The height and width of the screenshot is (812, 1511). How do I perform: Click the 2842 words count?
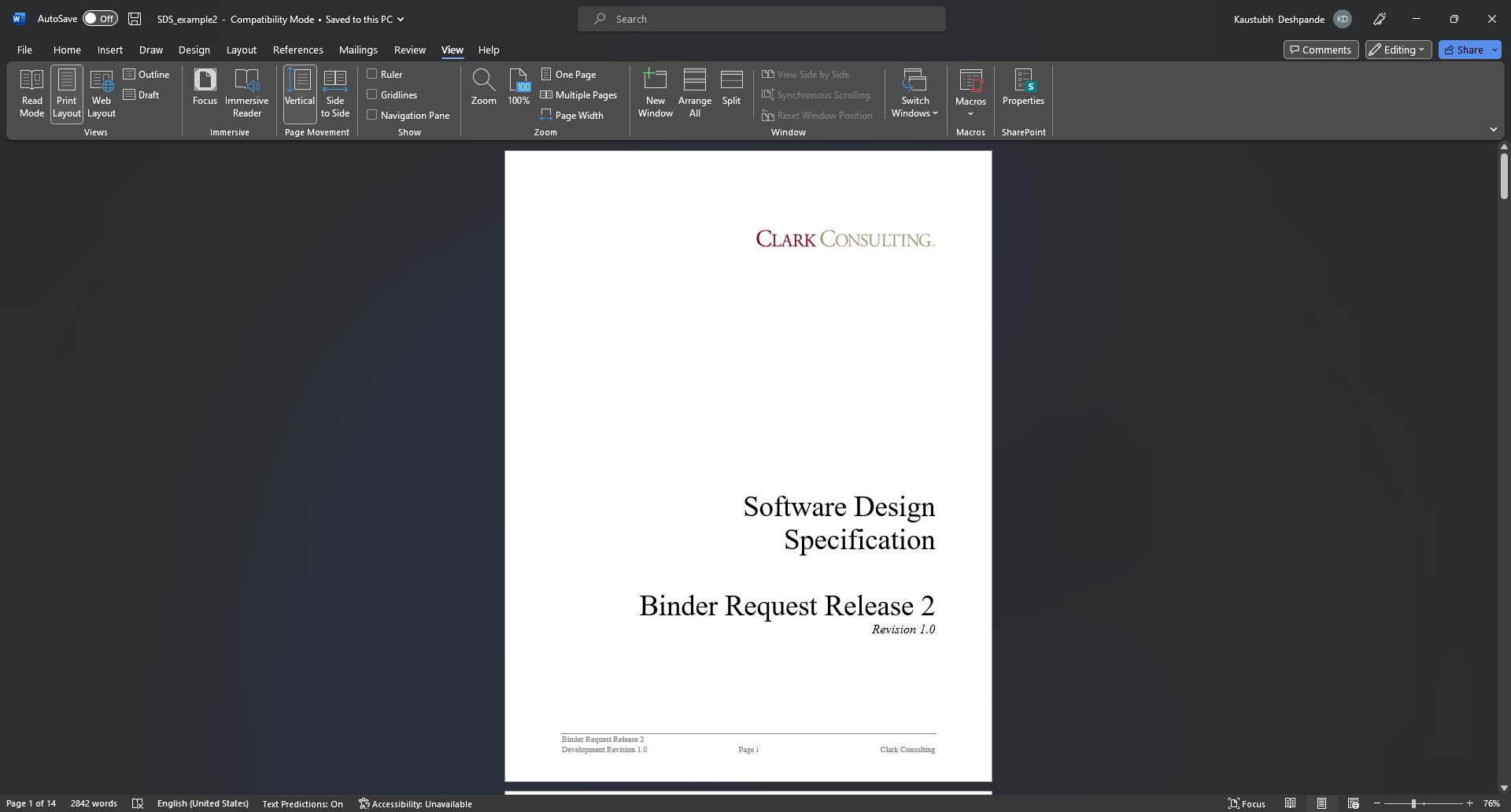94,803
